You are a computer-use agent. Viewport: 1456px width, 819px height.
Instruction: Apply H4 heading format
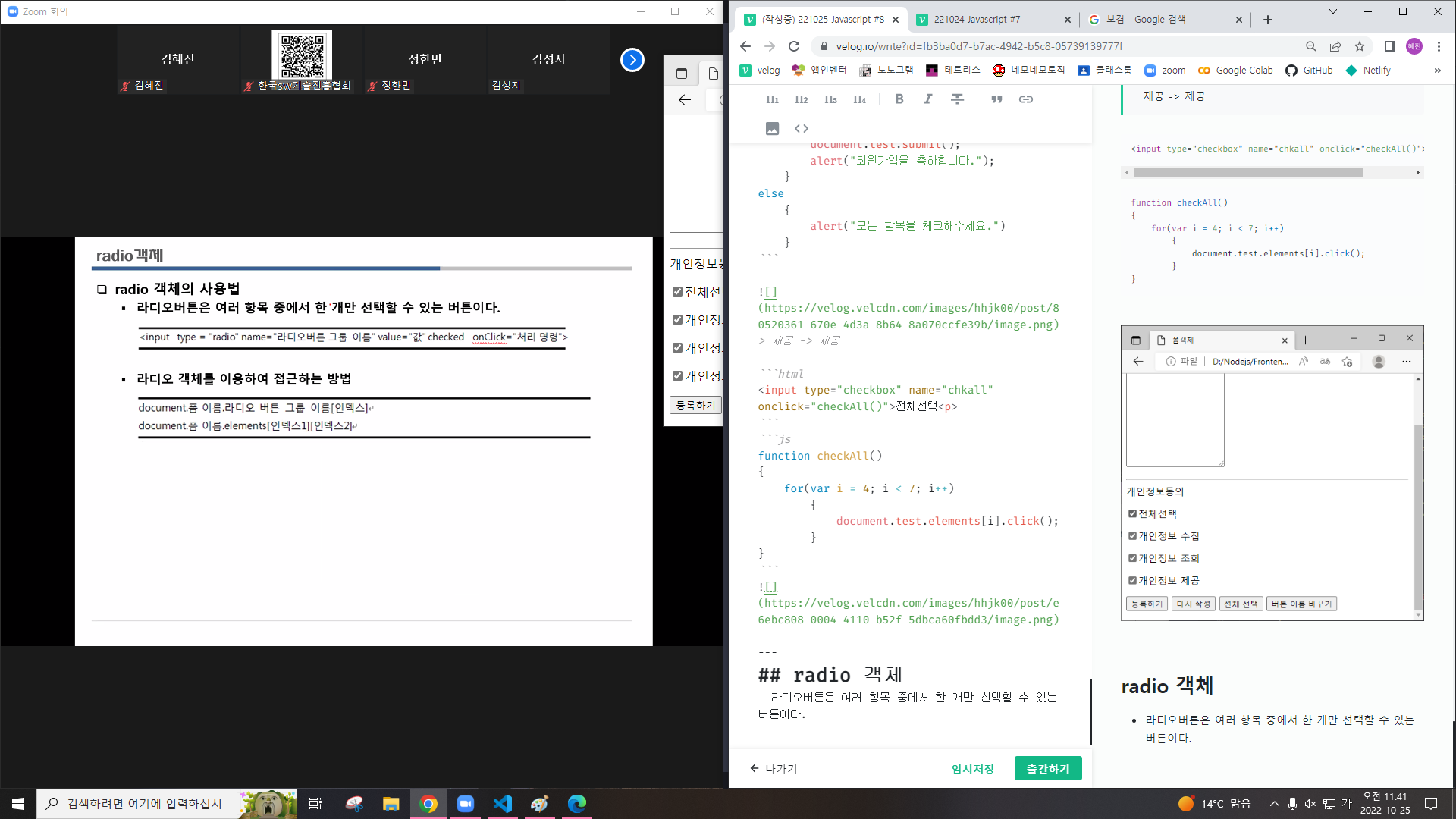pos(859,99)
